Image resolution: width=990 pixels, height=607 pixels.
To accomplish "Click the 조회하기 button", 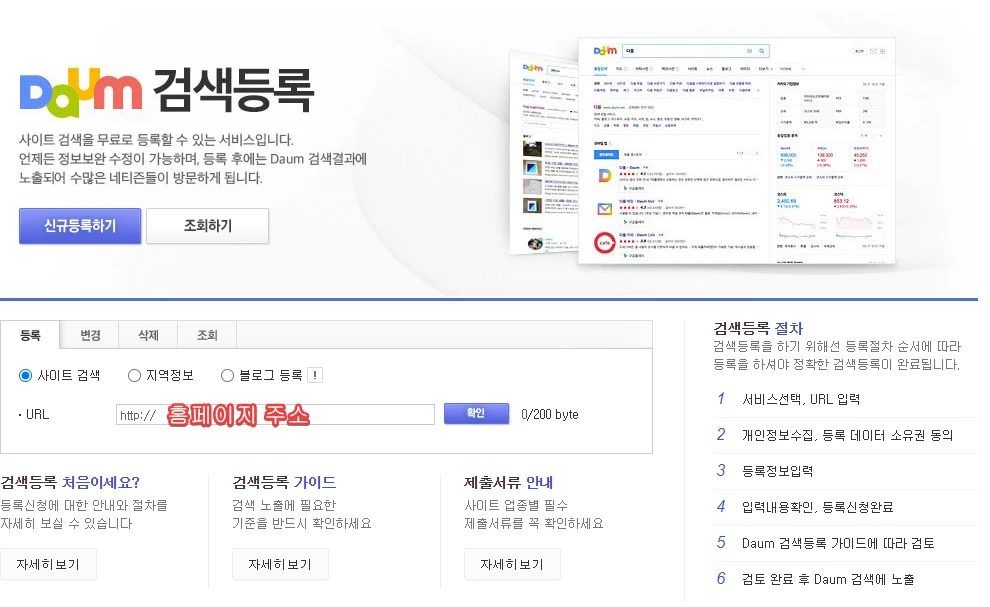I will coord(208,225).
